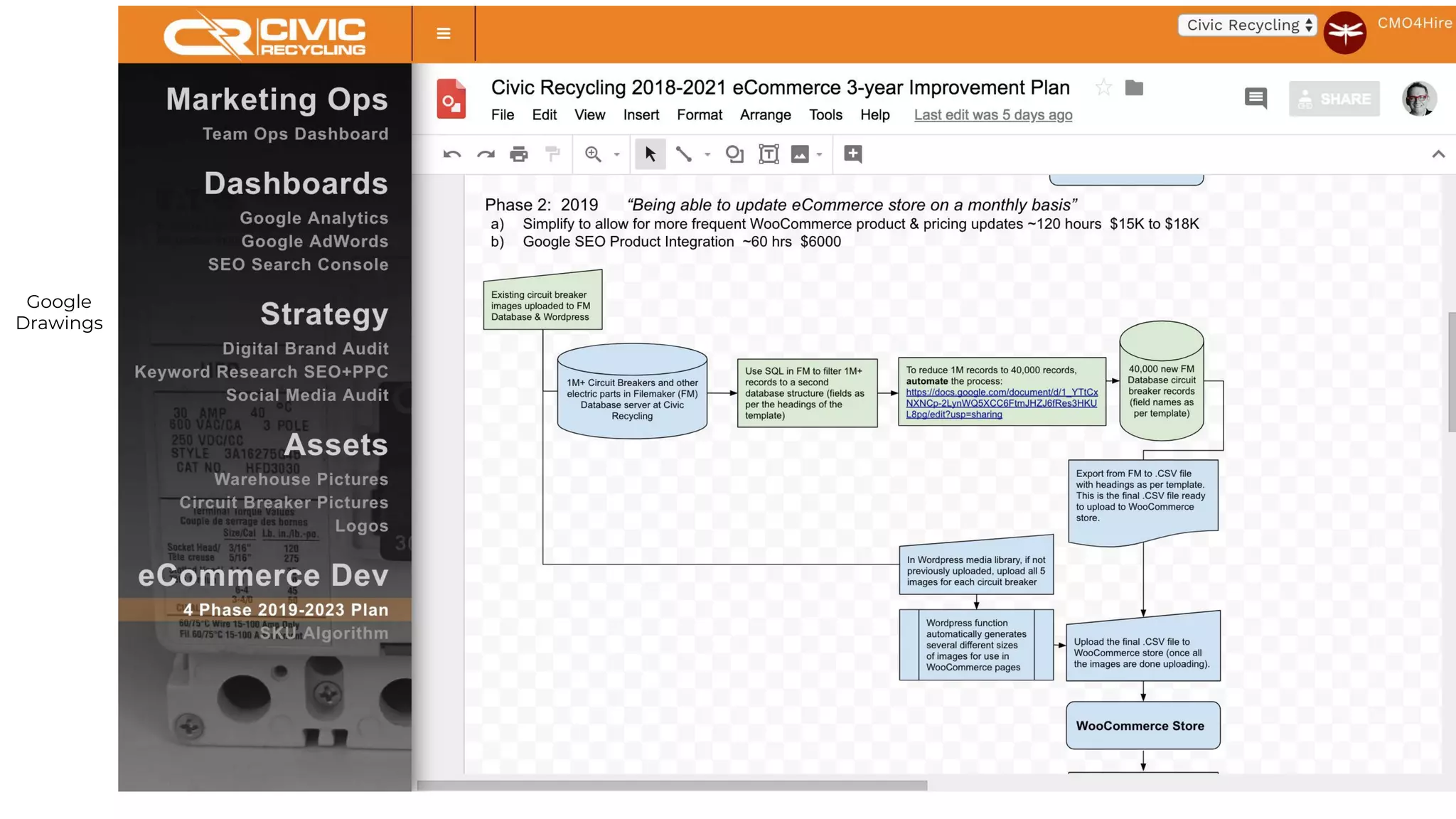Collapse the toolbar with chevron arrow
The width and height of the screenshot is (1456, 819).
[1438, 154]
